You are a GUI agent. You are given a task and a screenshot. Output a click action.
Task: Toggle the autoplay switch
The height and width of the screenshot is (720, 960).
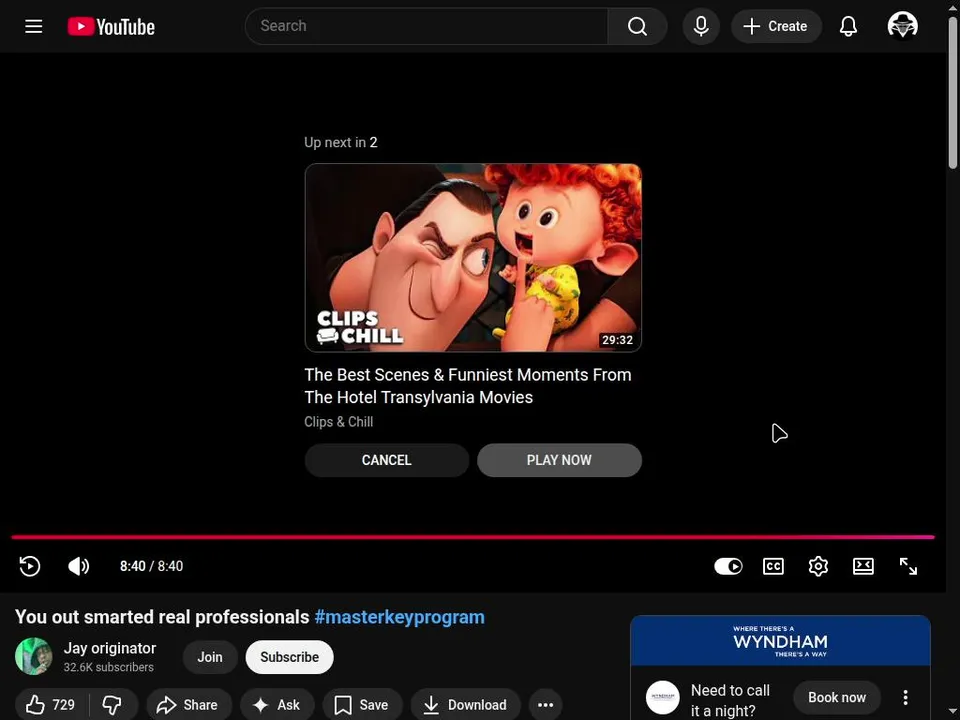click(728, 566)
